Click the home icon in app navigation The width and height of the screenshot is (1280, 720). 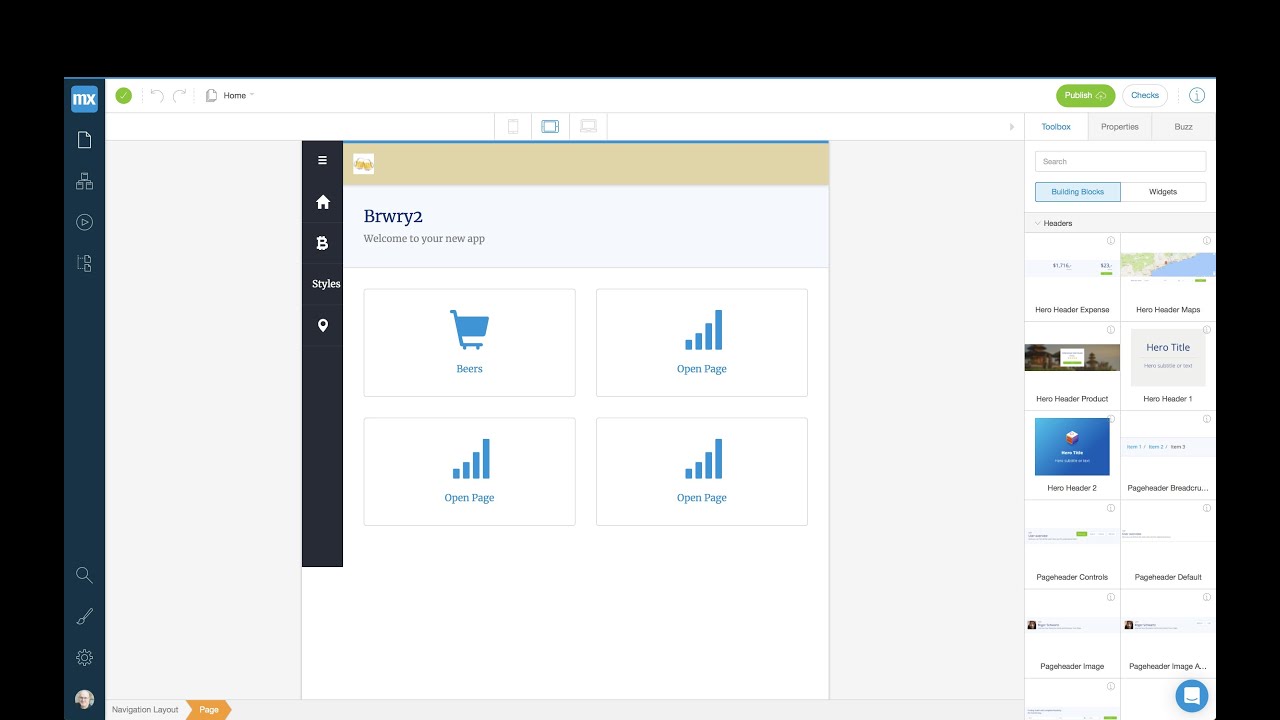point(322,202)
